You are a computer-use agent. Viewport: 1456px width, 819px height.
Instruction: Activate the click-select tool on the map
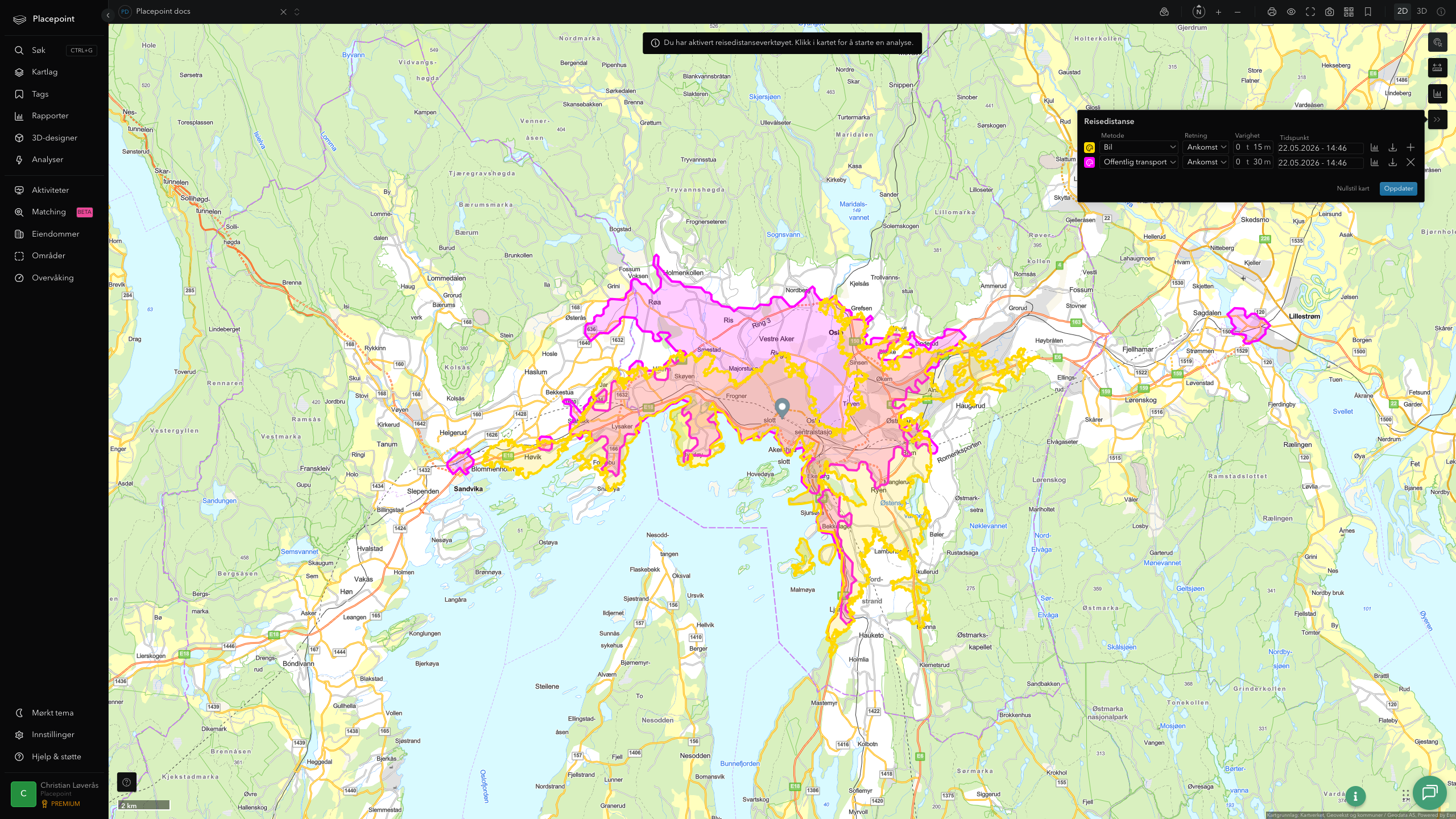[1437, 43]
